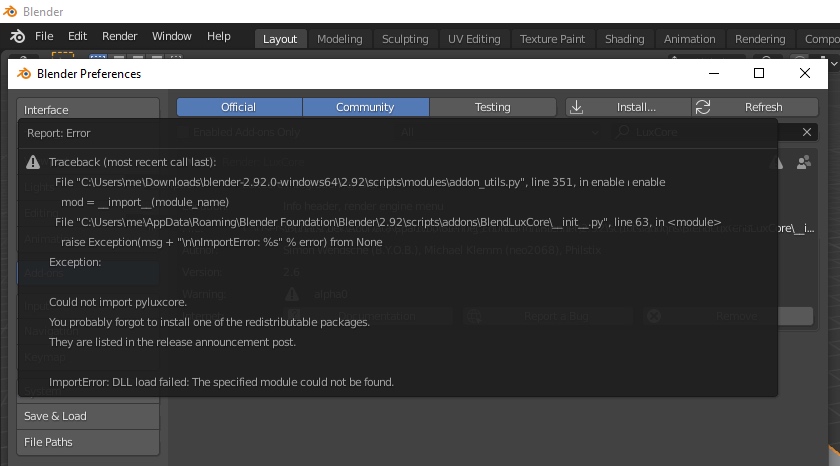Open the Window menu
The height and width of the screenshot is (466, 840).
(x=171, y=36)
